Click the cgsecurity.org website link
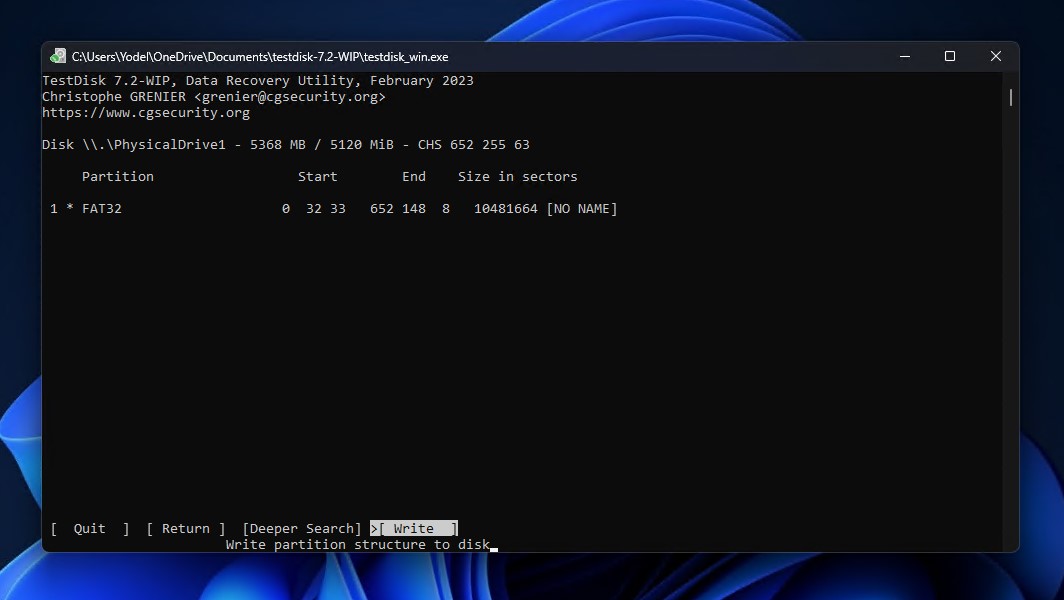1064x600 pixels. pyautogui.click(x=144, y=112)
